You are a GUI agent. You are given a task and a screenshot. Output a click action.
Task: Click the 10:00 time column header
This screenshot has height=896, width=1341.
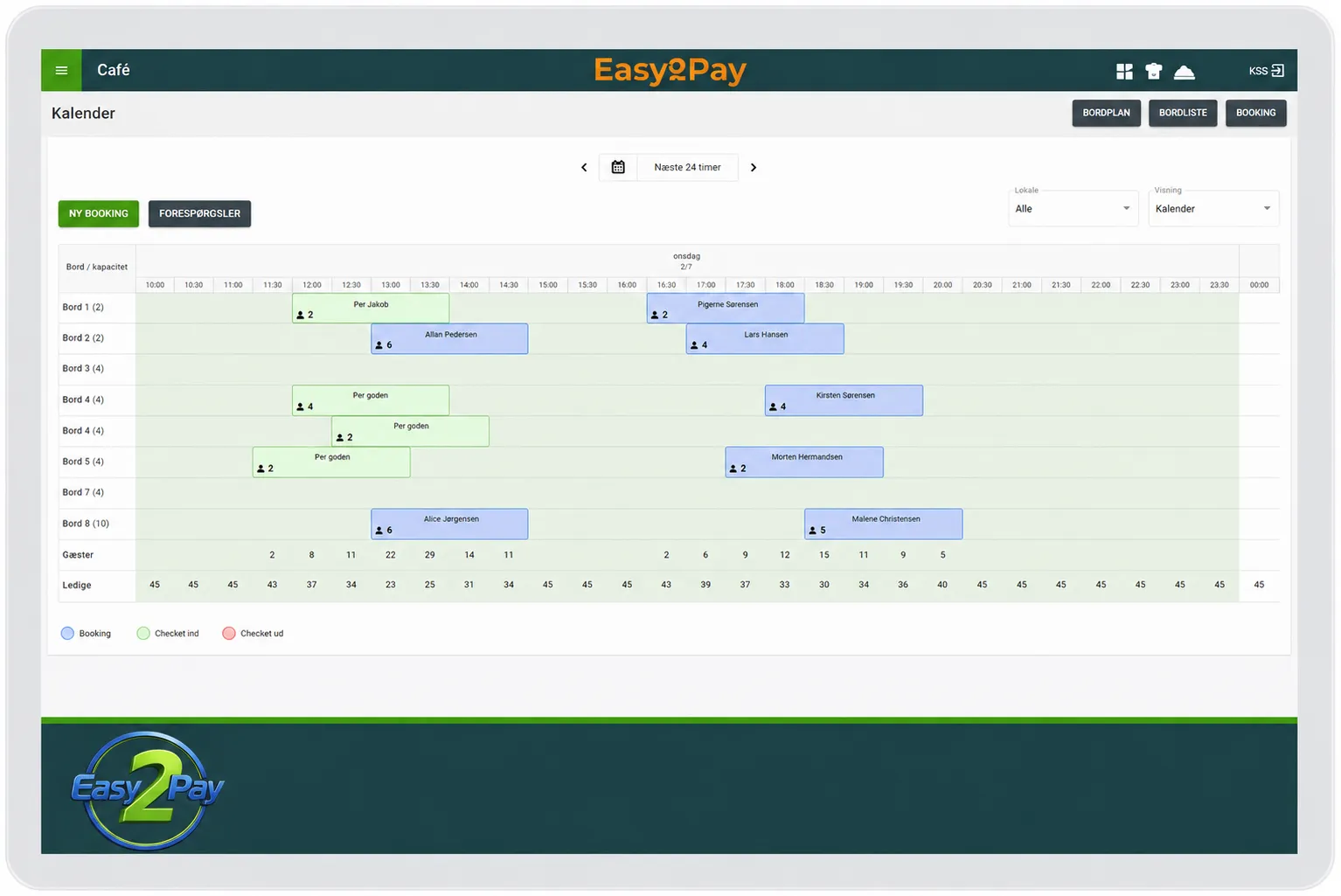155,285
